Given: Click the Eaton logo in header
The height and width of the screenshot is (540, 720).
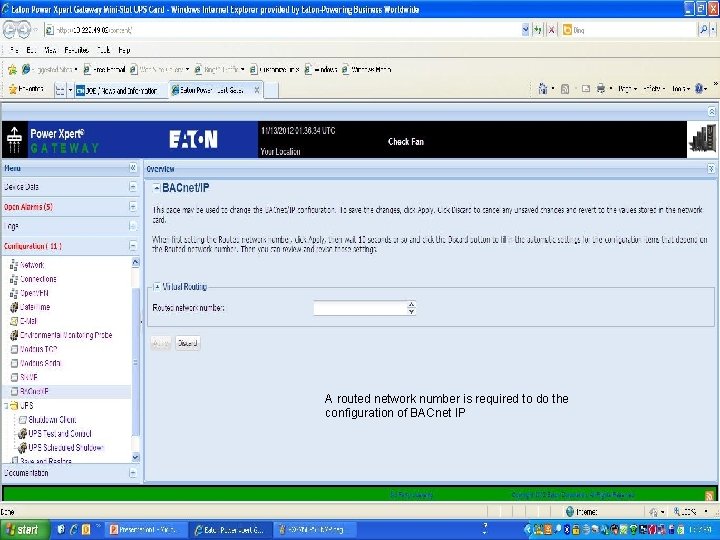Looking at the screenshot, I should 193,139.
